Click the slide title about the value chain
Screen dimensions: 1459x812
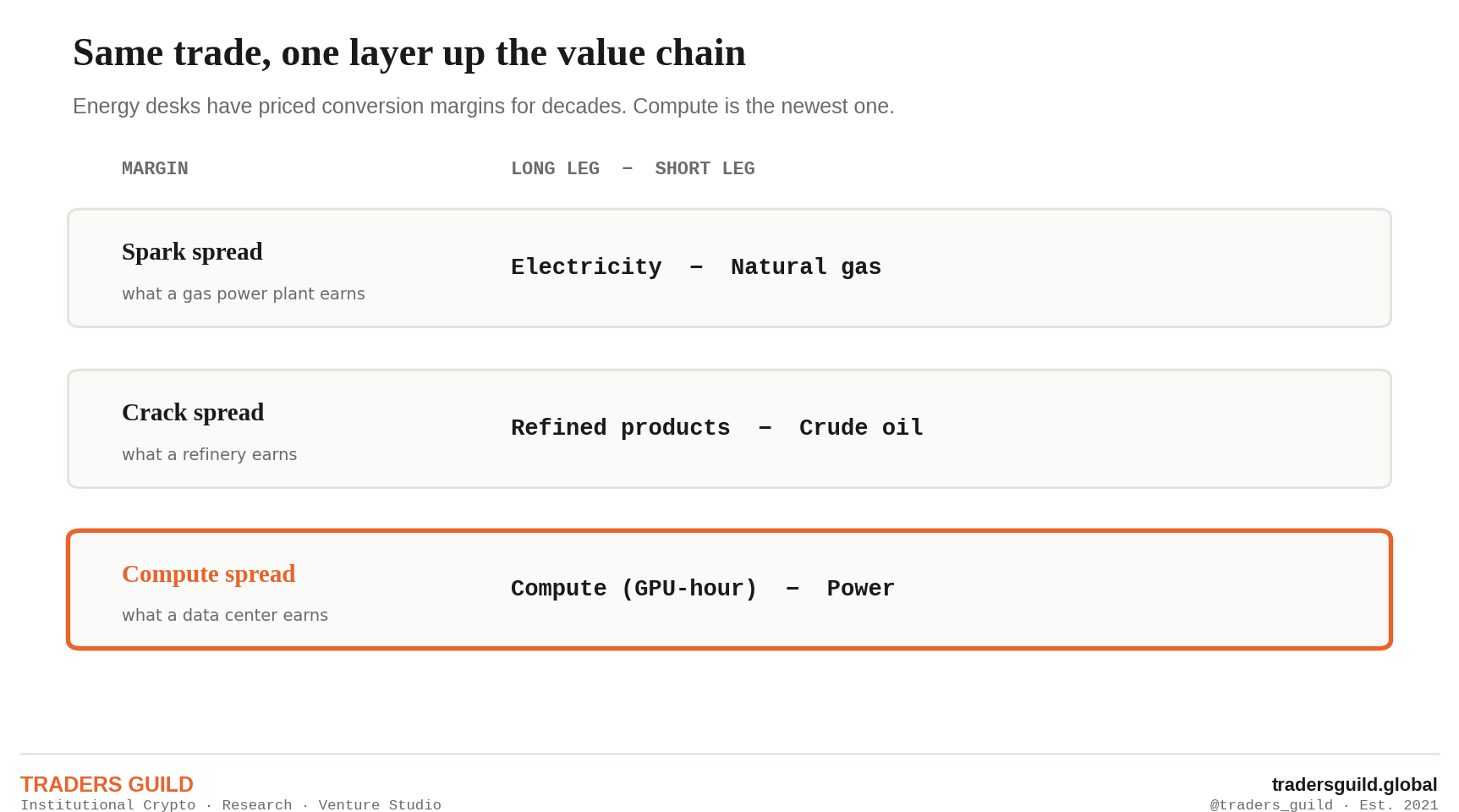(409, 53)
